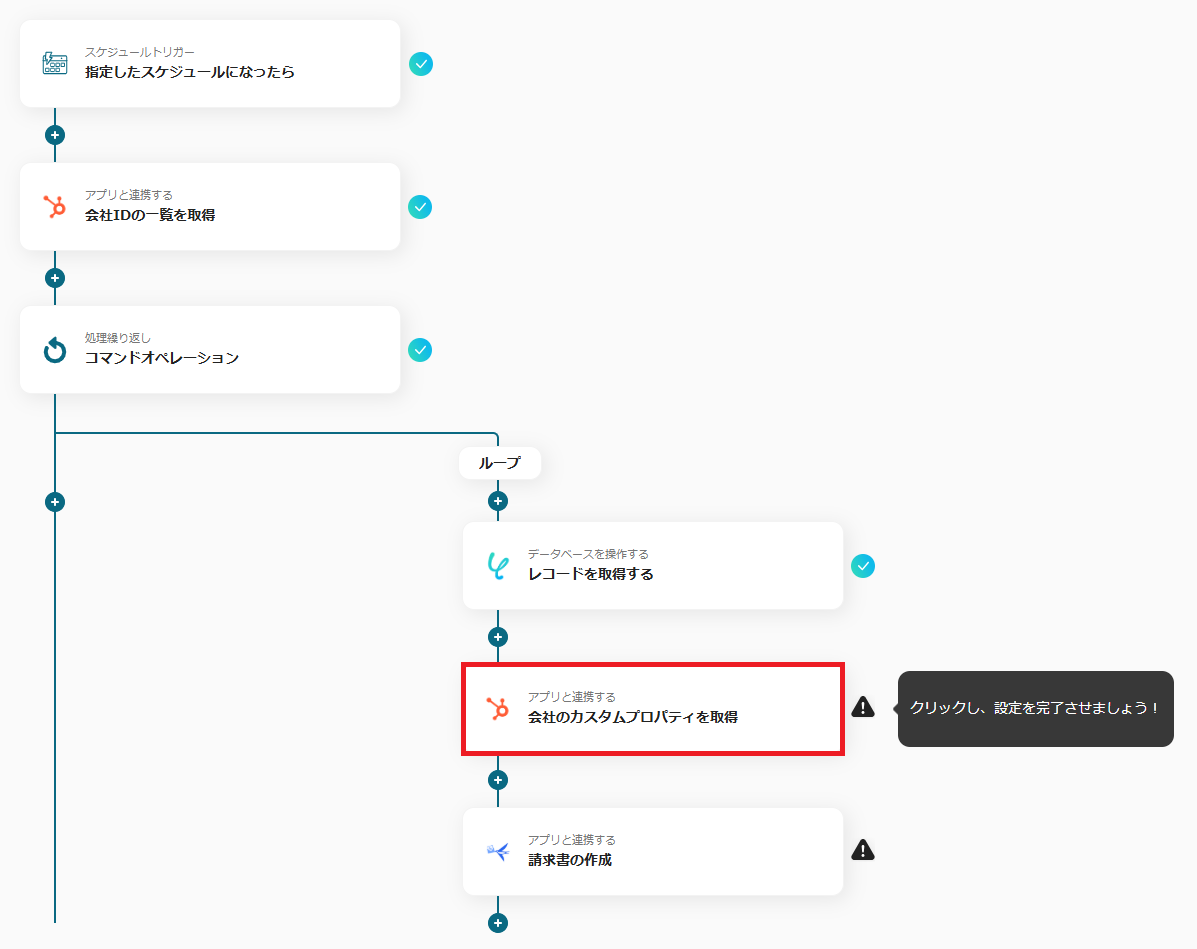Add step below 会社IDの一覧を取得 card
Viewport: 1197px width, 949px height.
(55, 278)
